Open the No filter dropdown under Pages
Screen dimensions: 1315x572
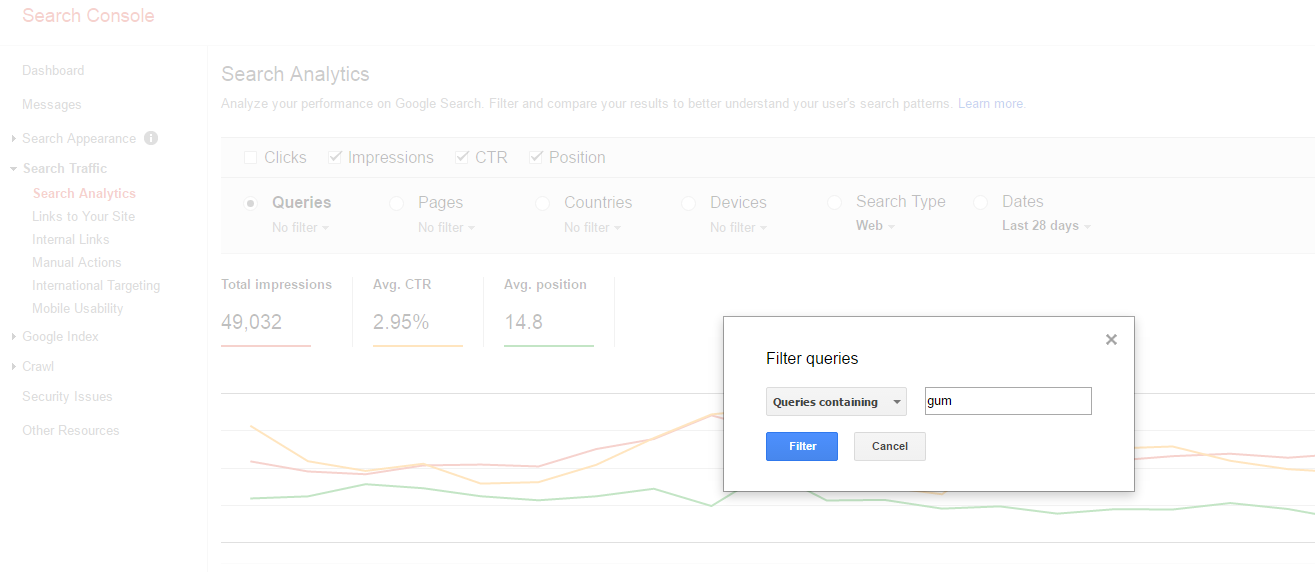(x=446, y=227)
